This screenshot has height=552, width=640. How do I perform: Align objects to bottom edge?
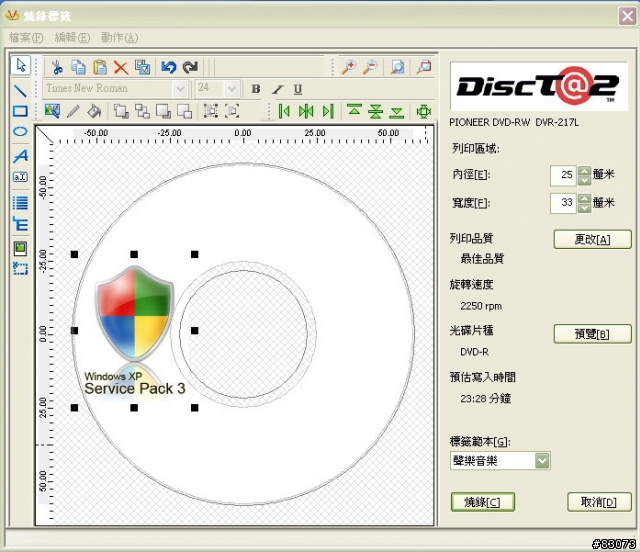pos(397,111)
